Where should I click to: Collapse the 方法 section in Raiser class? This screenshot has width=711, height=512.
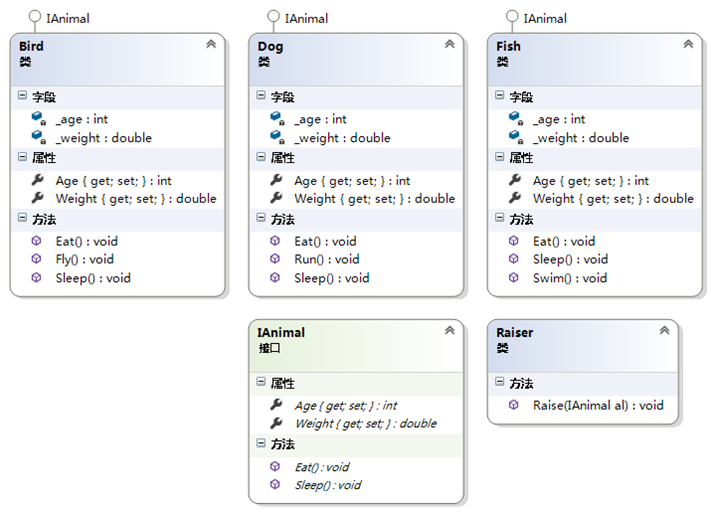point(499,381)
